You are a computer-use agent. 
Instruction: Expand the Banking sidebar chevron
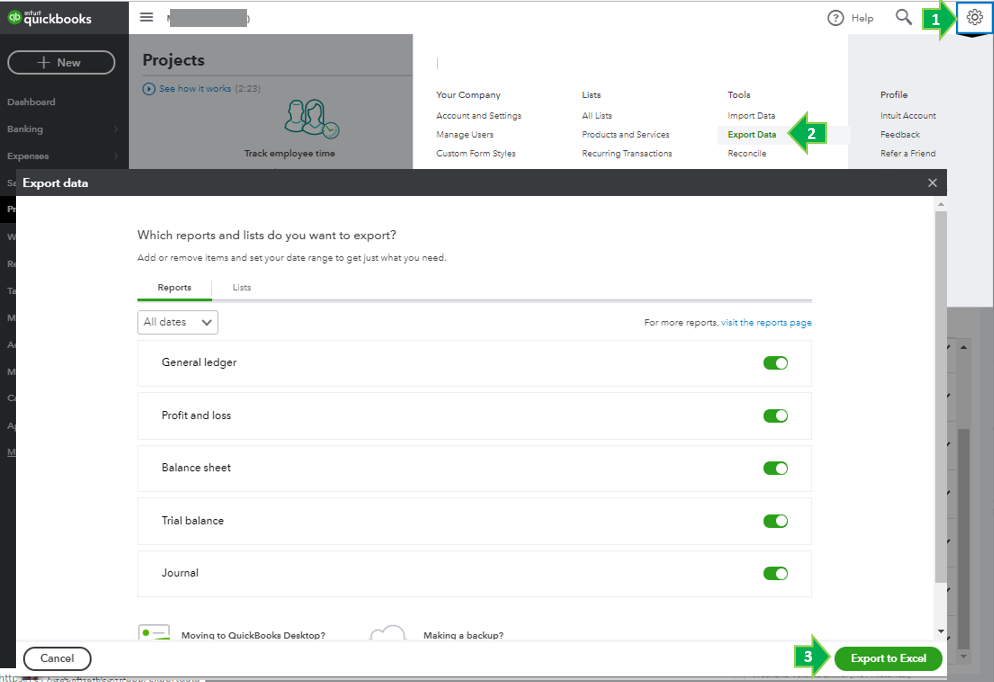116,129
